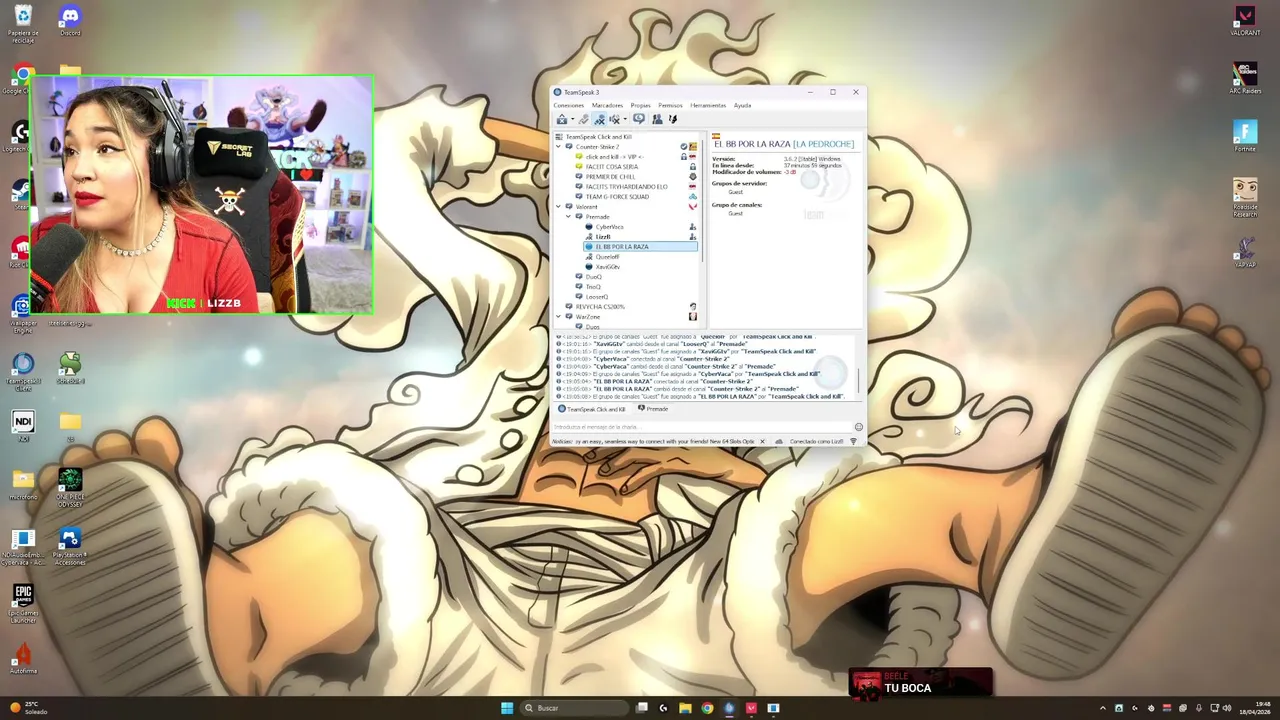1280x720 pixels.
Task: Open File Explorer from the taskbar
Action: [x=685, y=708]
